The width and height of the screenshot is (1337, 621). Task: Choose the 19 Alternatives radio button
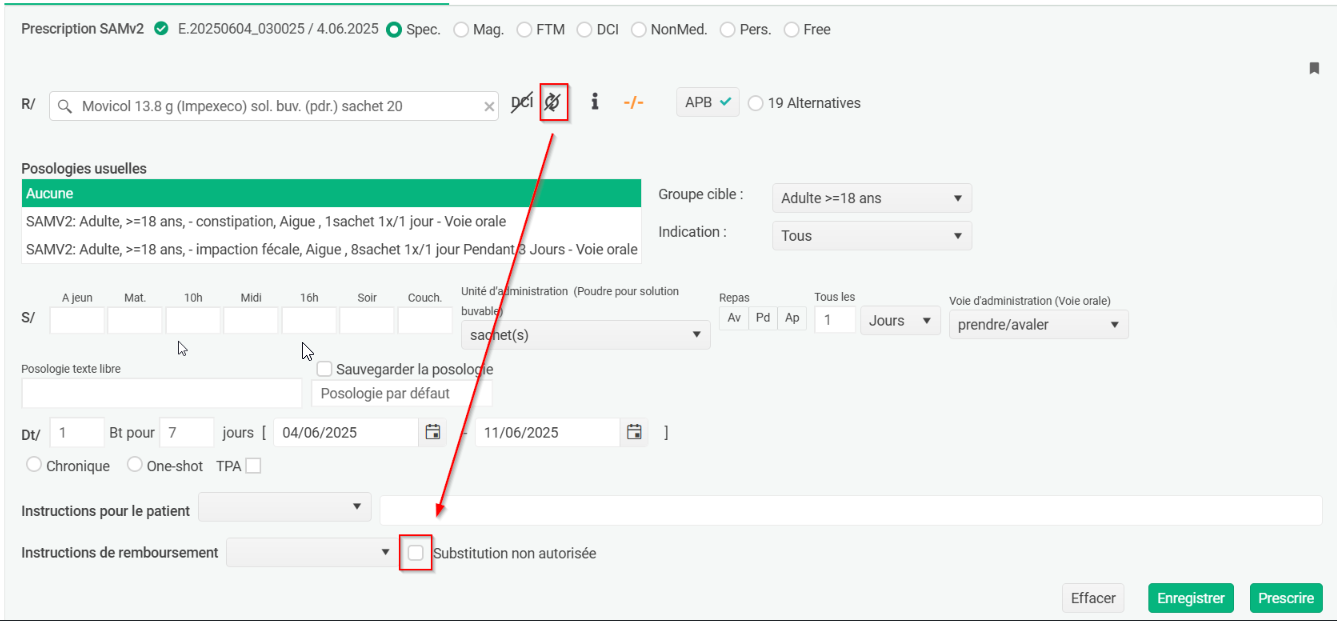[756, 103]
